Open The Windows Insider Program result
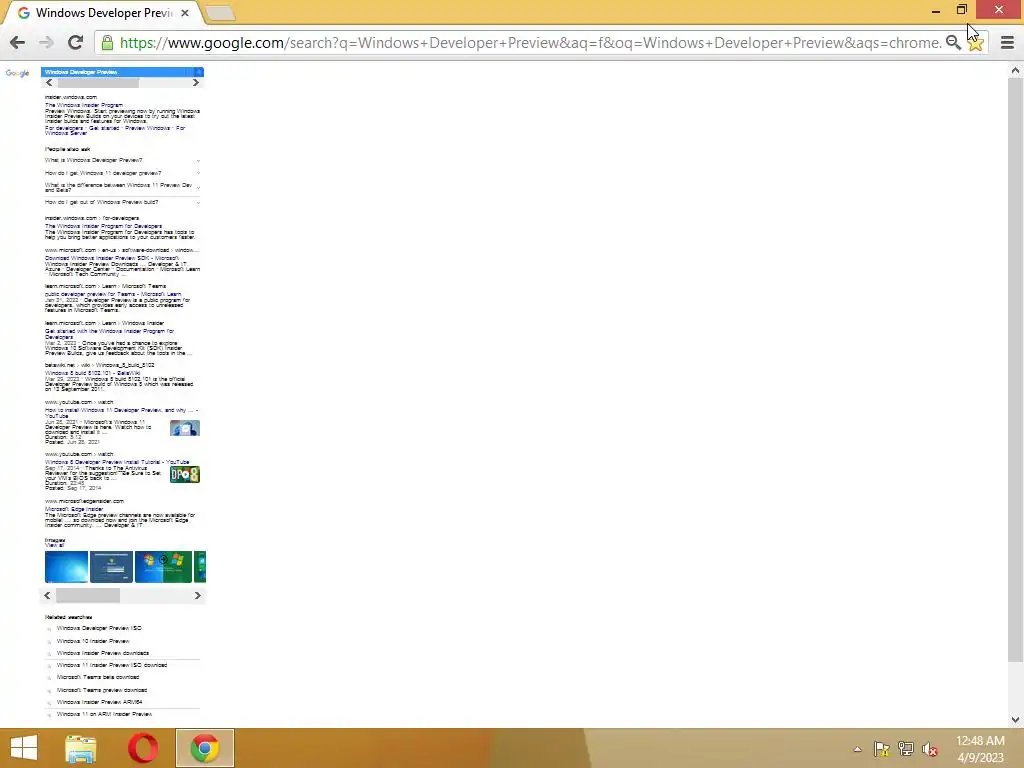 click(84, 105)
